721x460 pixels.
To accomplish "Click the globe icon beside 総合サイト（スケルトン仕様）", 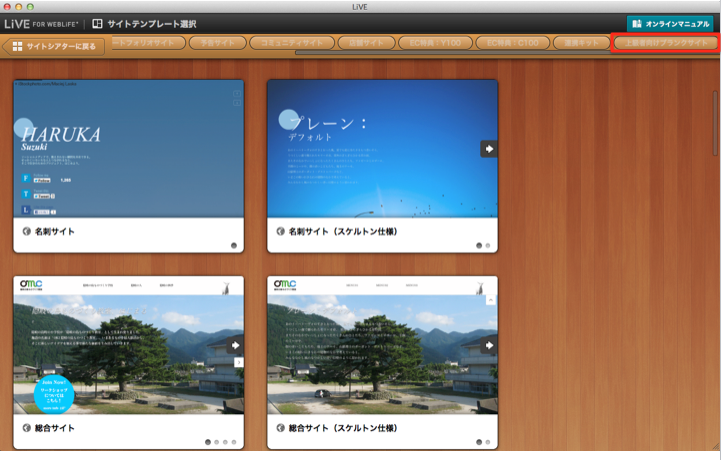I will pyautogui.click(x=280, y=428).
